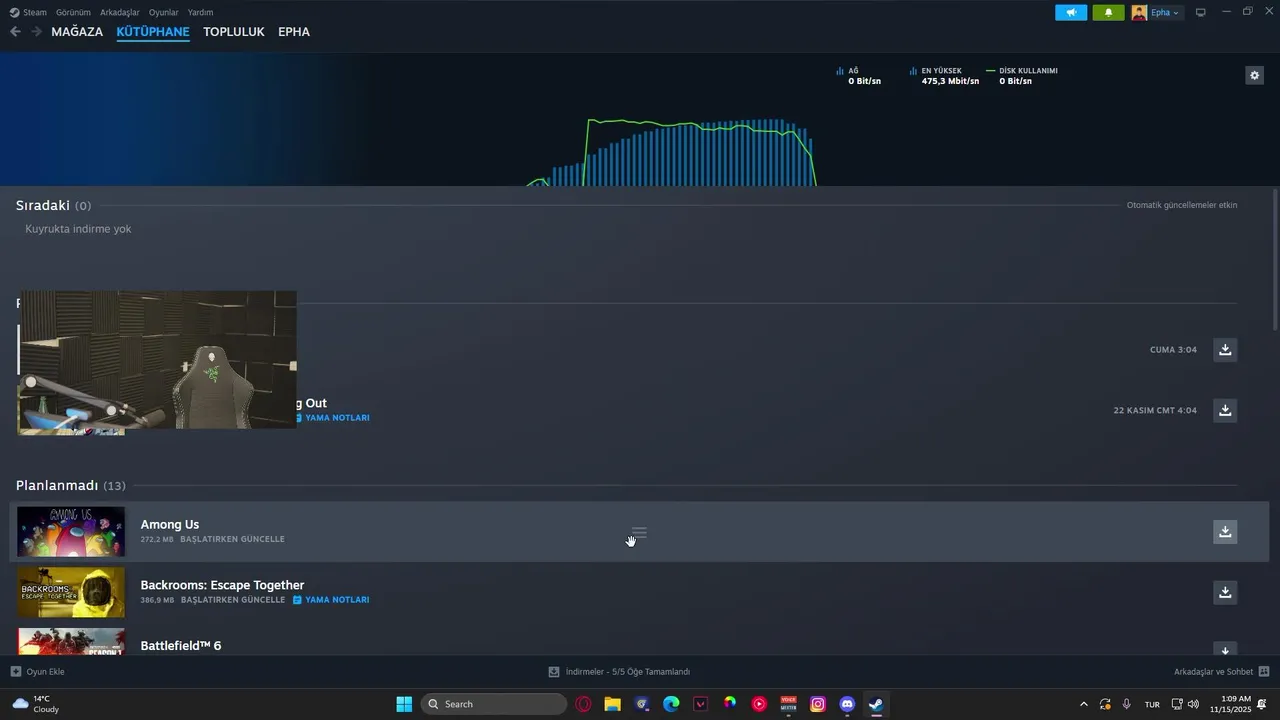Viewport: 1280px width, 720px height.
Task: Open the Steam menu
Action: pyautogui.click(x=28, y=13)
